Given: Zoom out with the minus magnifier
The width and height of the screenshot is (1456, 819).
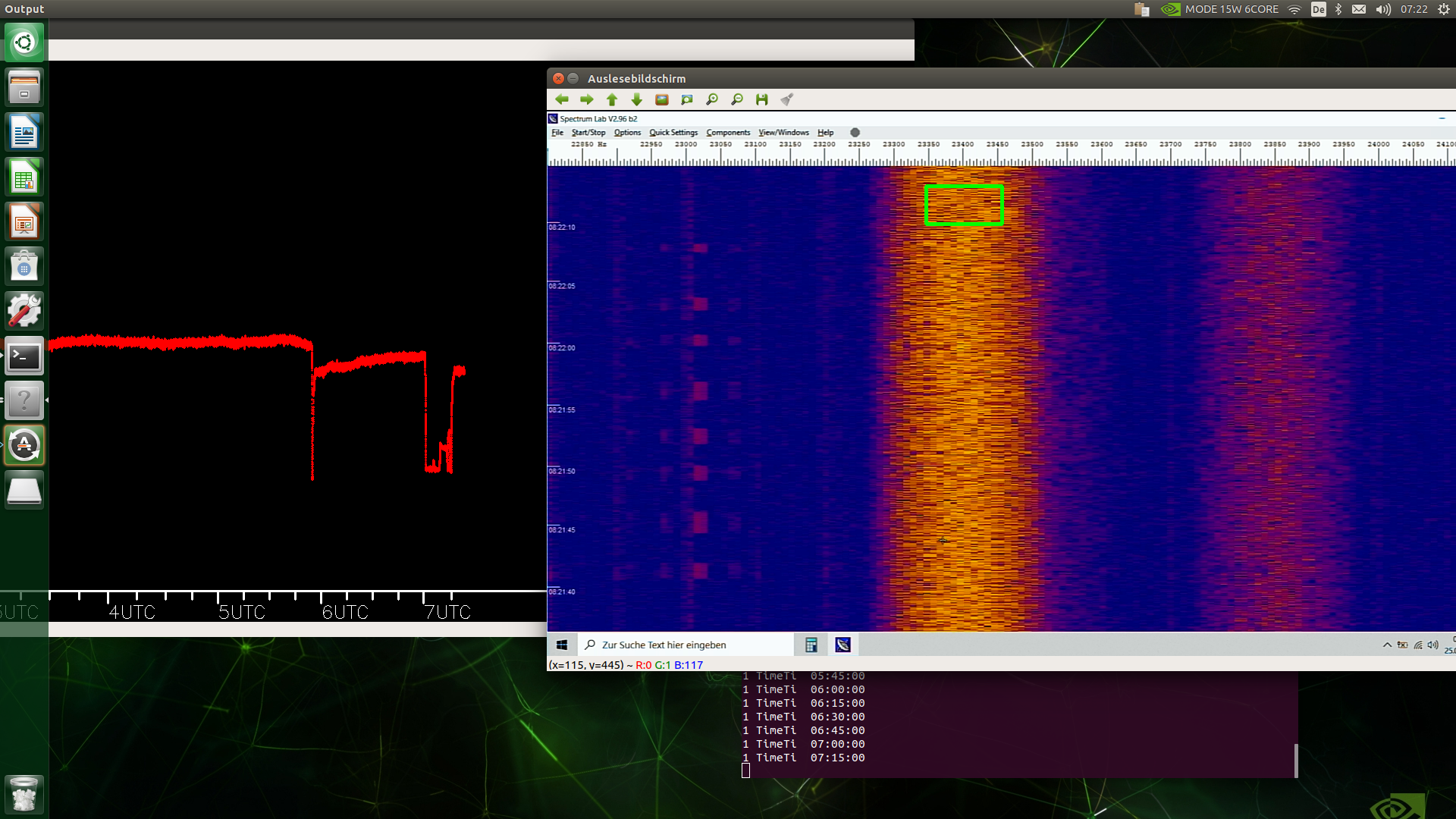Looking at the screenshot, I should pos(737,99).
